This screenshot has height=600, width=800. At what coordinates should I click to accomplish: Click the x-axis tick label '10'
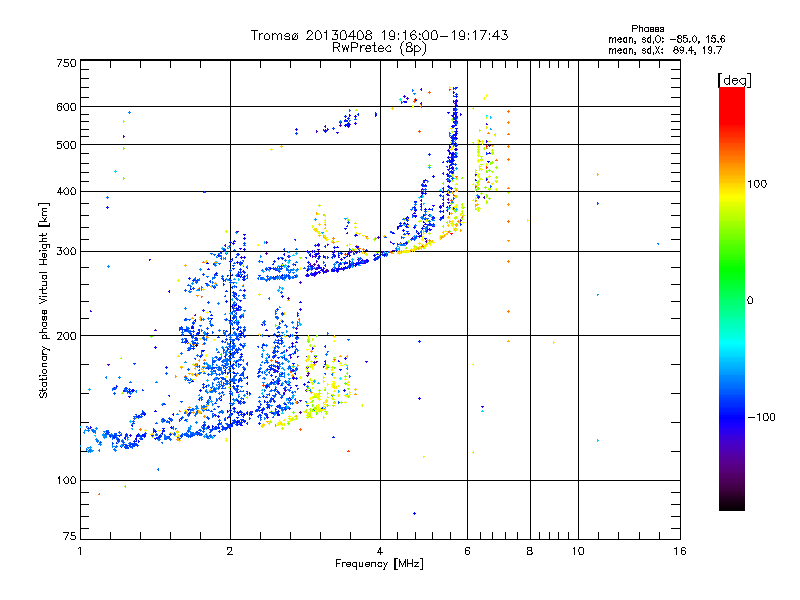tap(578, 551)
